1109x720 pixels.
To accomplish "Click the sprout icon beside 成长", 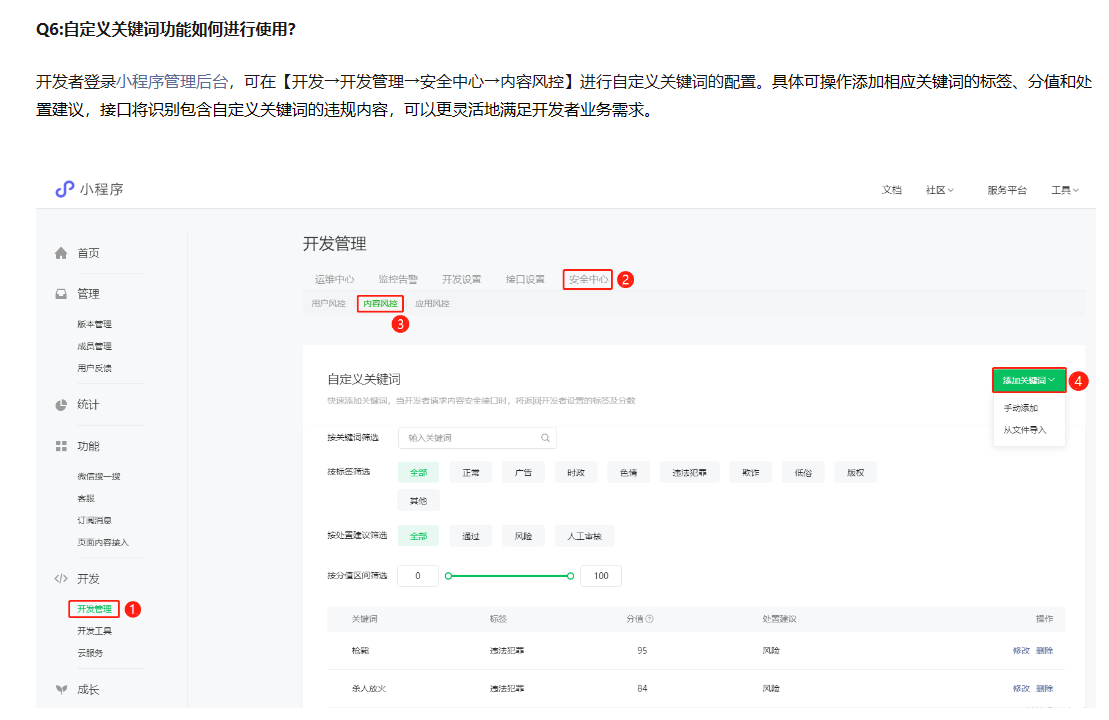I will click(x=62, y=690).
